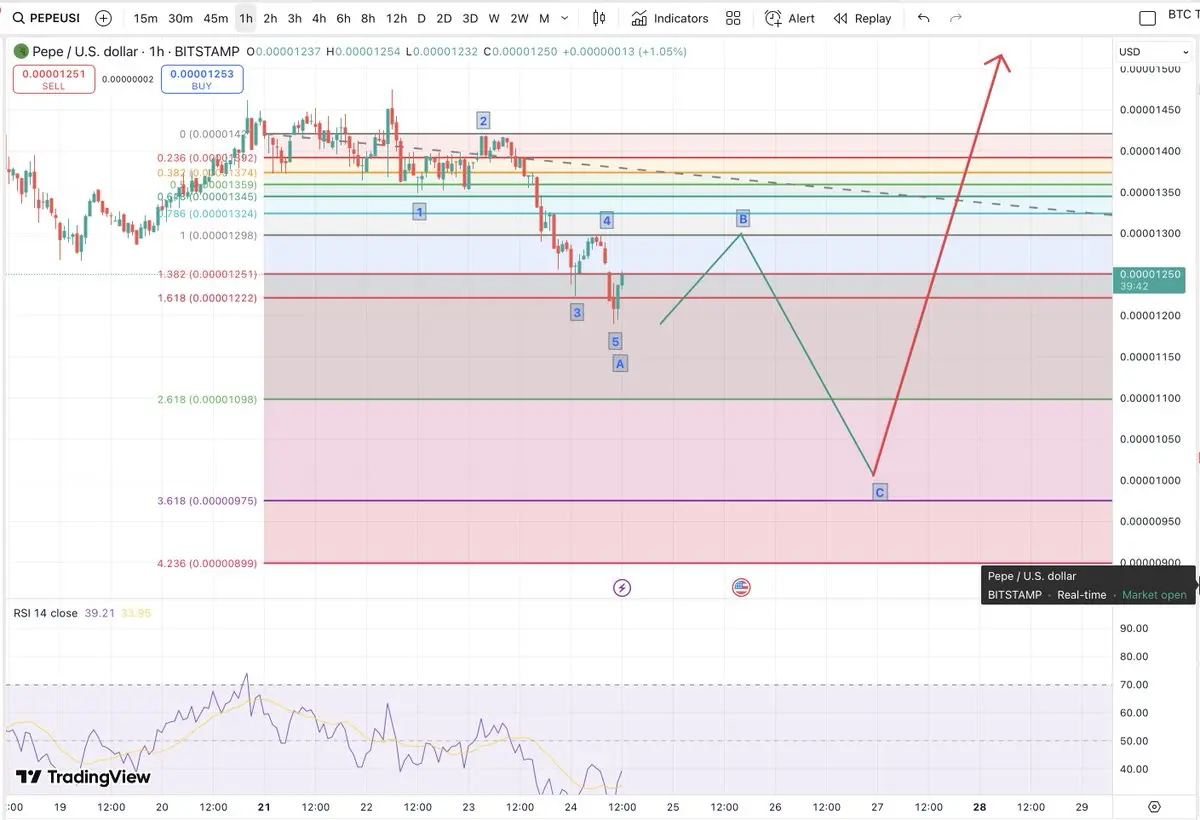Click the Real-time data status text

(1082, 595)
